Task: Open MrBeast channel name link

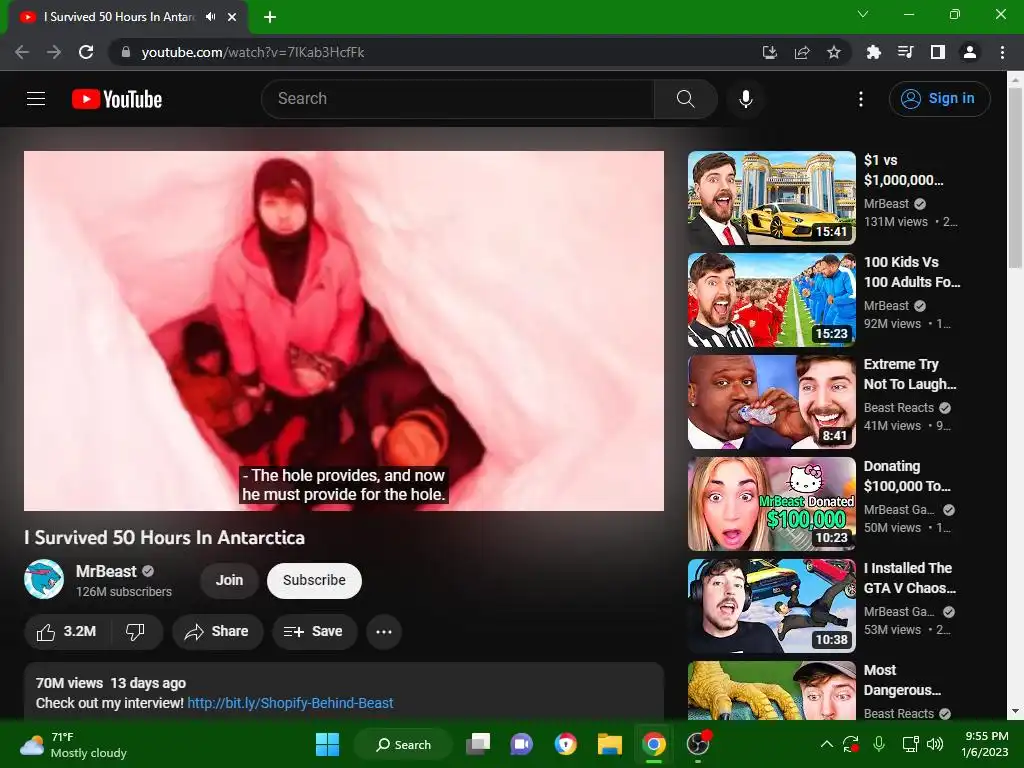Action: tap(106, 571)
